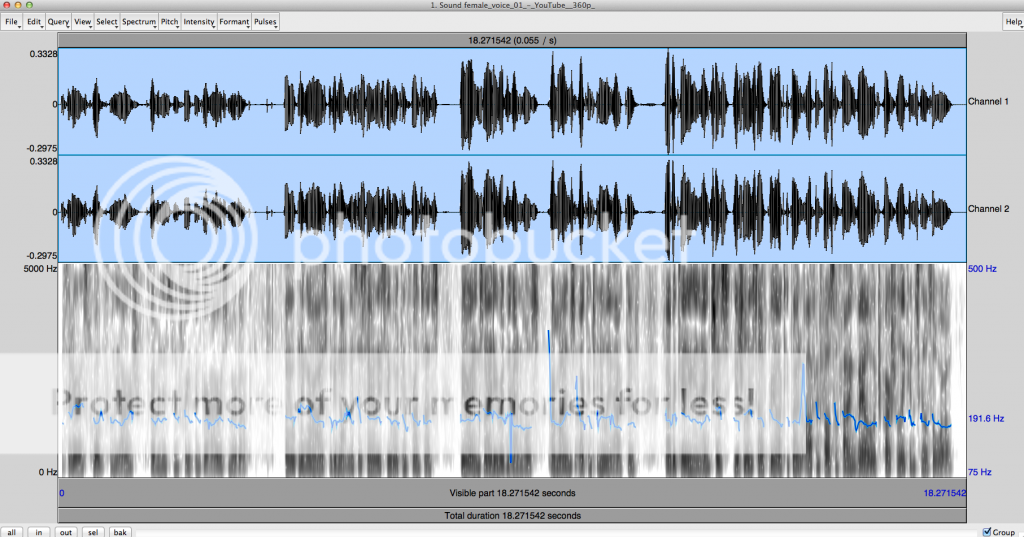Open the Pitch menu
Screen dimensions: 1024x537
[x=170, y=21]
